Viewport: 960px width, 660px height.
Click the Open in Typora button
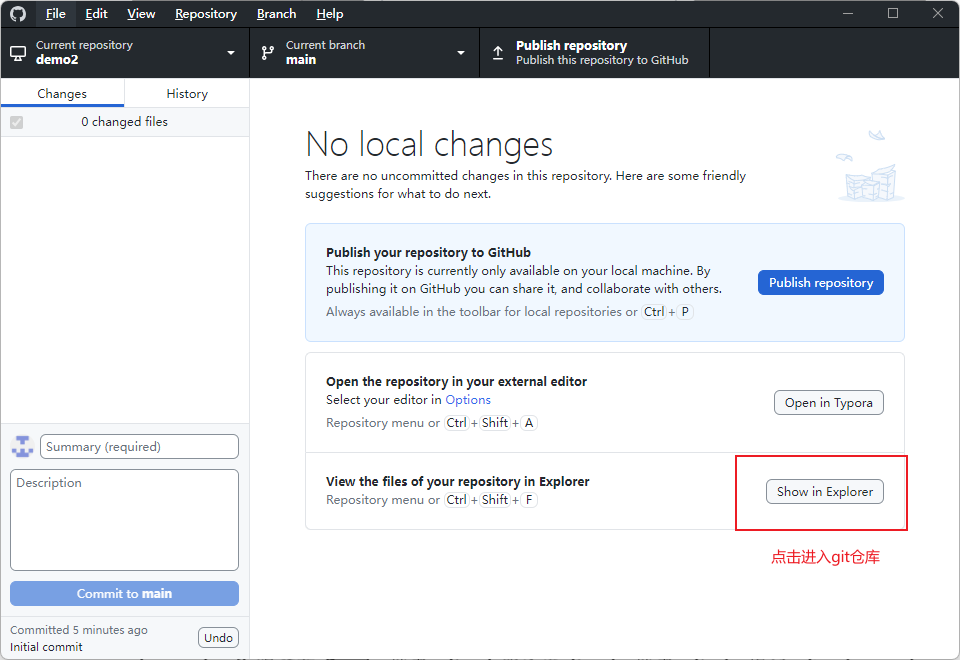(828, 402)
